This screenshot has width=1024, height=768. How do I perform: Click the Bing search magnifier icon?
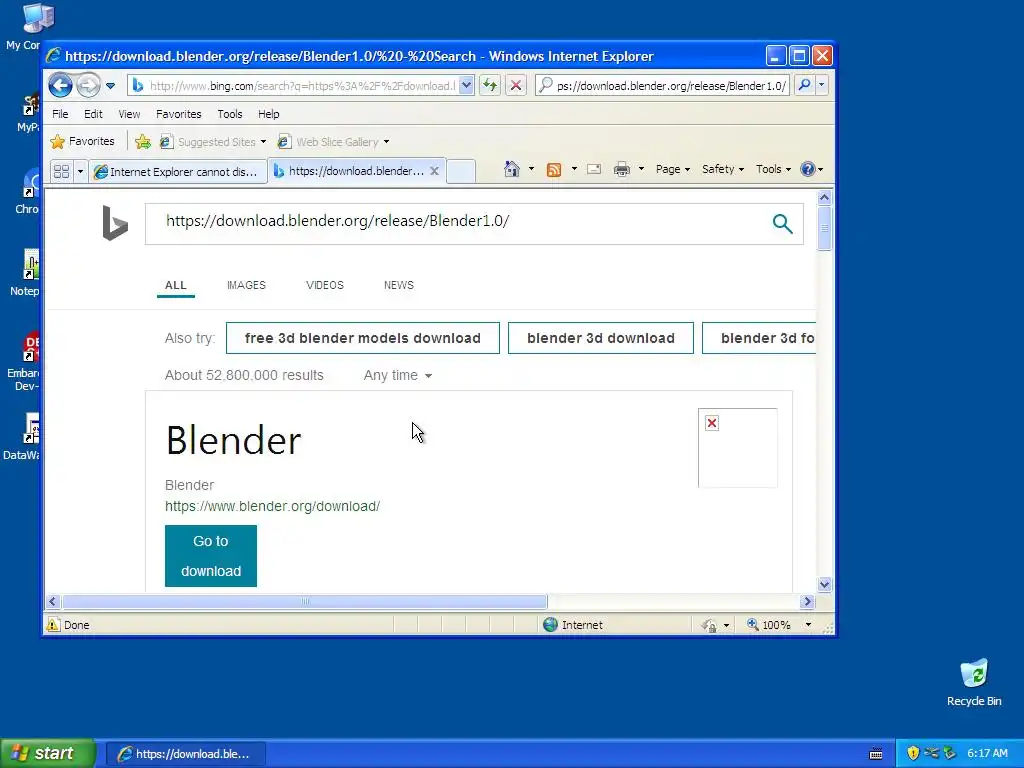(x=782, y=224)
